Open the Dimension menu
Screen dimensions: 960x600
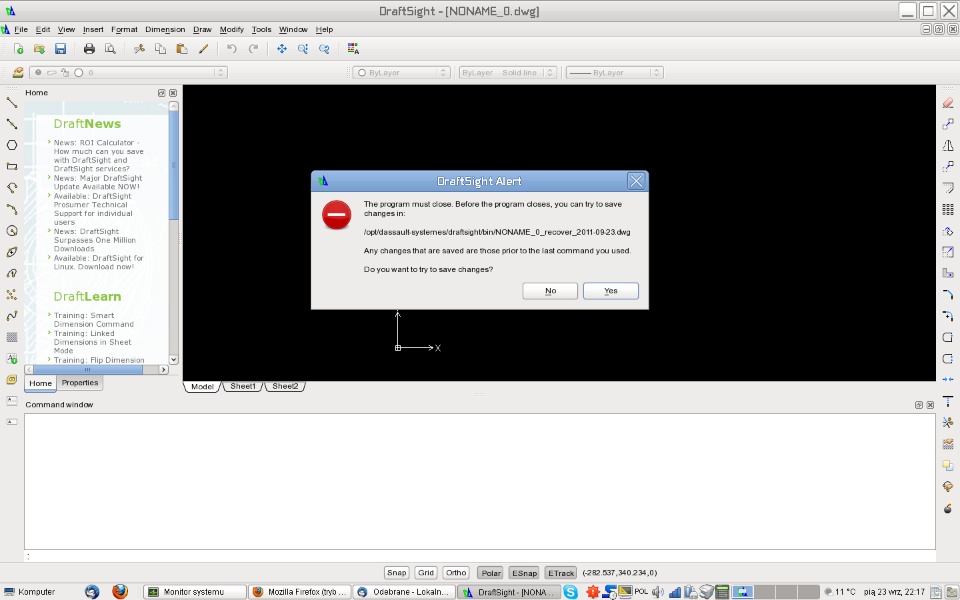(165, 29)
